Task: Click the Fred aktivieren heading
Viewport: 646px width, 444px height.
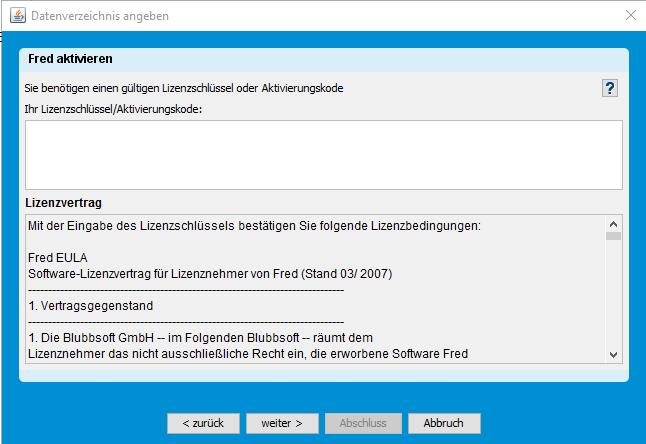Action: click(x=70, y=59)
